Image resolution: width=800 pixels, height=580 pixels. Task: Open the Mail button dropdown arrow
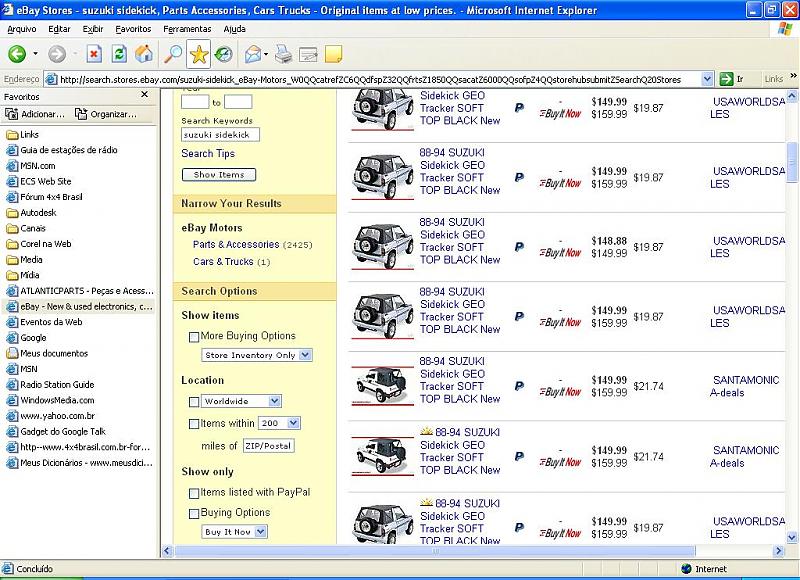point(266,54)
